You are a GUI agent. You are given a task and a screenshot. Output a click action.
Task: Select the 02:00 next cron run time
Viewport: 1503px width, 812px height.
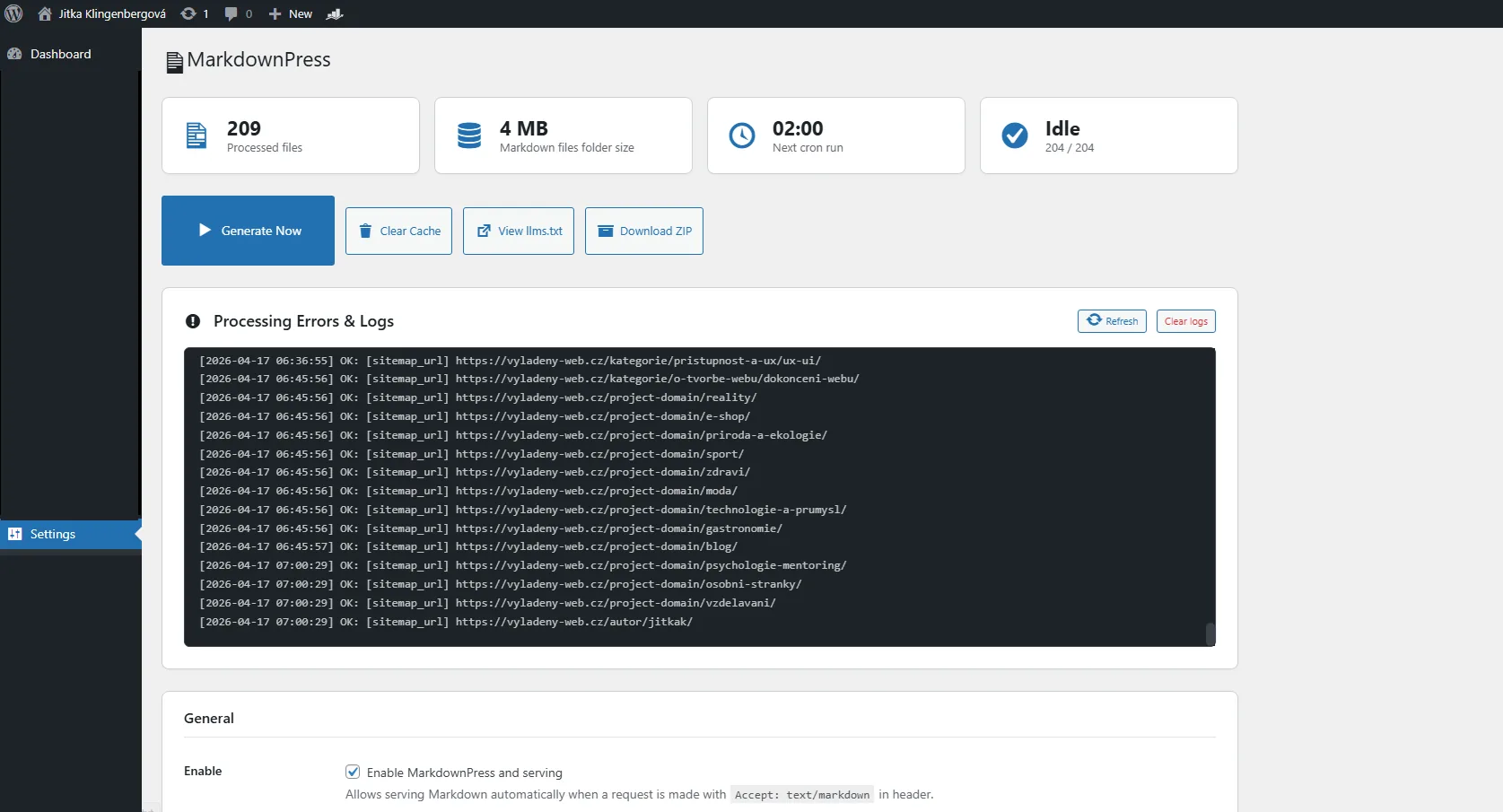tap(798, 128)
